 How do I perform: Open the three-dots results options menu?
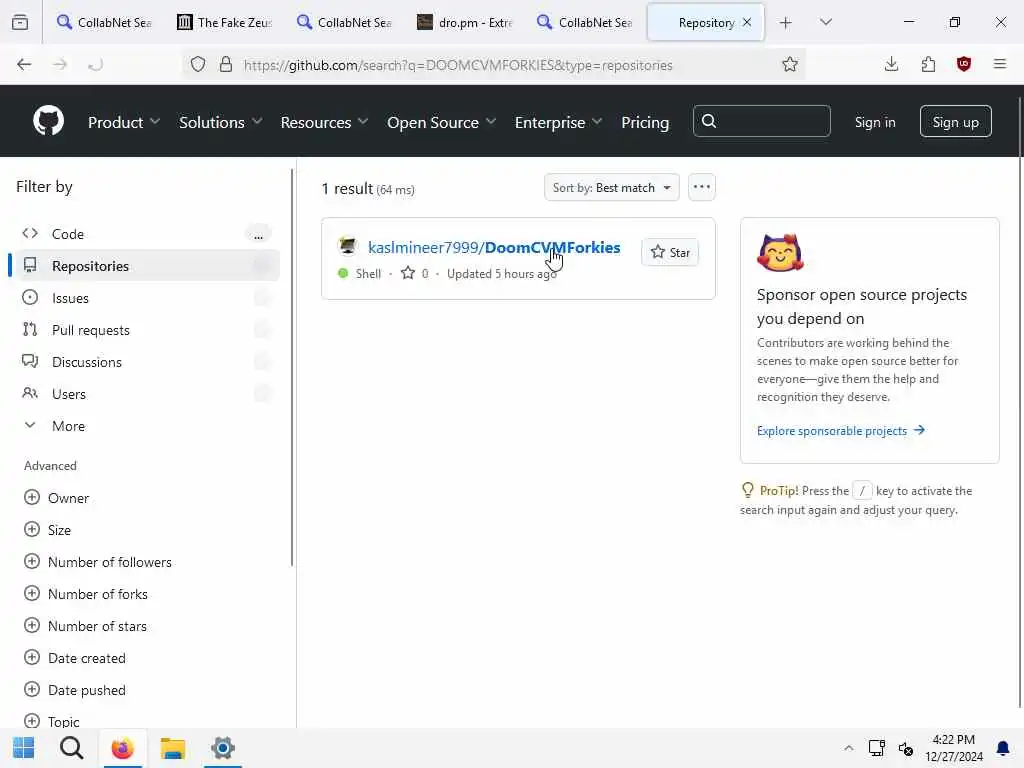pyautogui.click(x=701, y=187)
